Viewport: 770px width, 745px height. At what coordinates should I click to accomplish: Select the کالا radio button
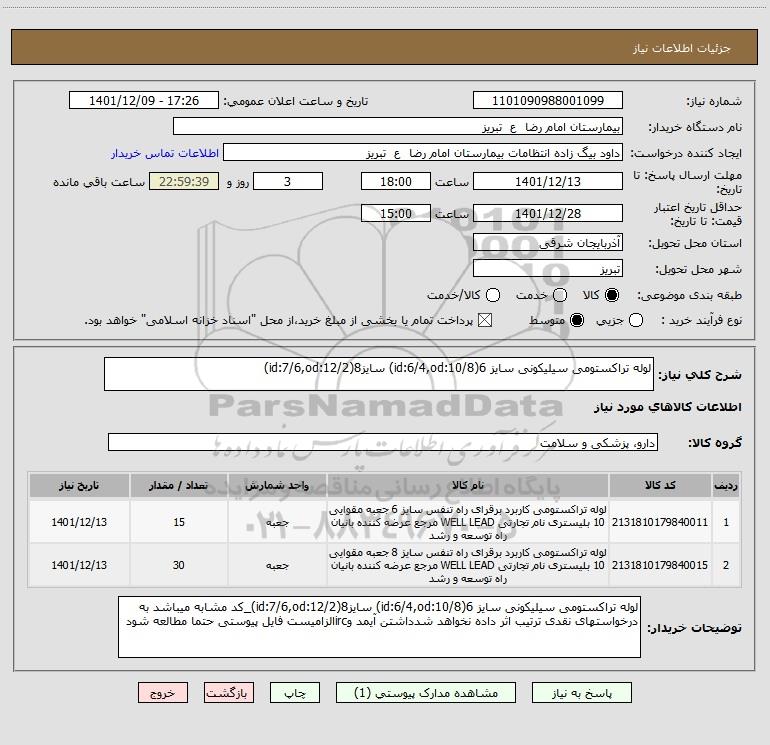point(612,295)
